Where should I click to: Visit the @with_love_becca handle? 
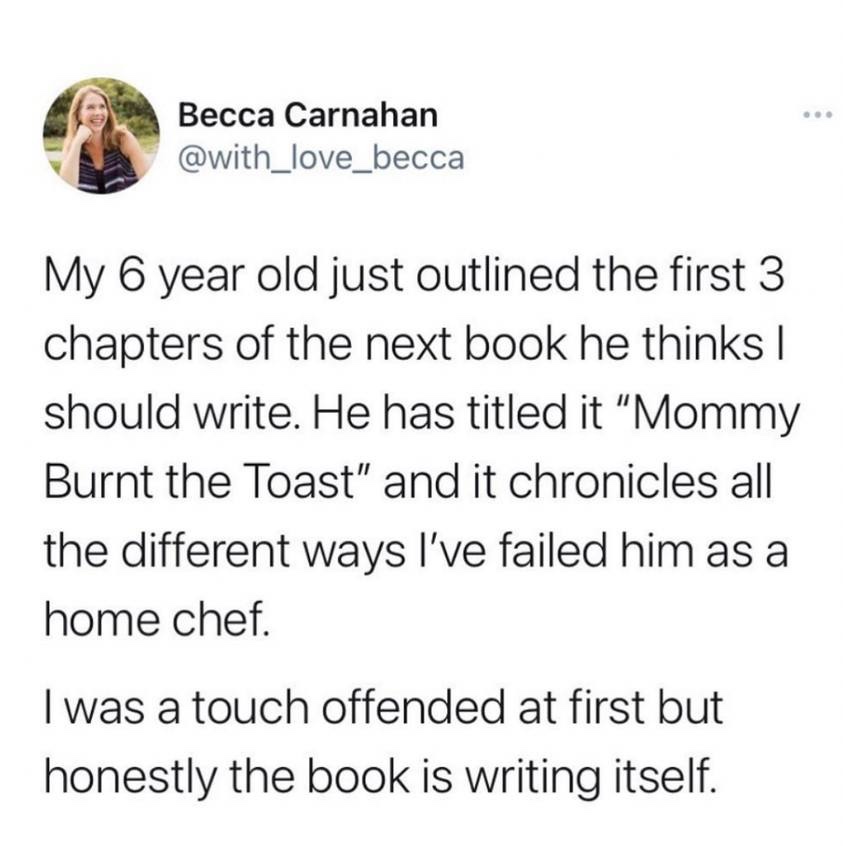click(321, 159)
